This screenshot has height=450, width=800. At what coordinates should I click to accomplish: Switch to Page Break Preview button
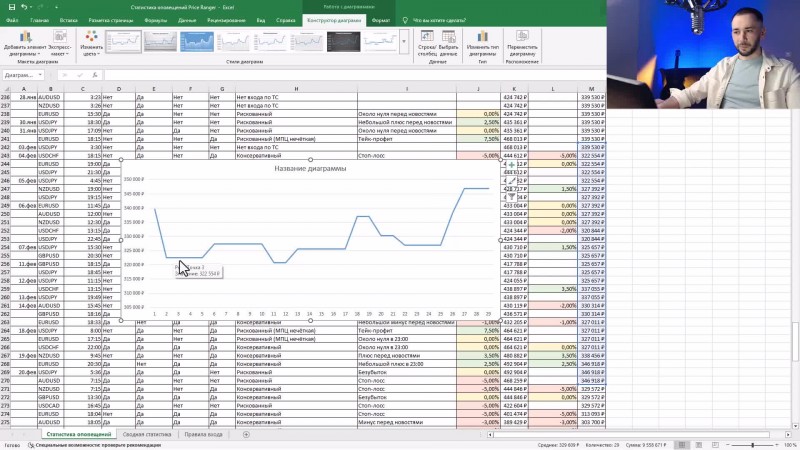click(715, 445)
